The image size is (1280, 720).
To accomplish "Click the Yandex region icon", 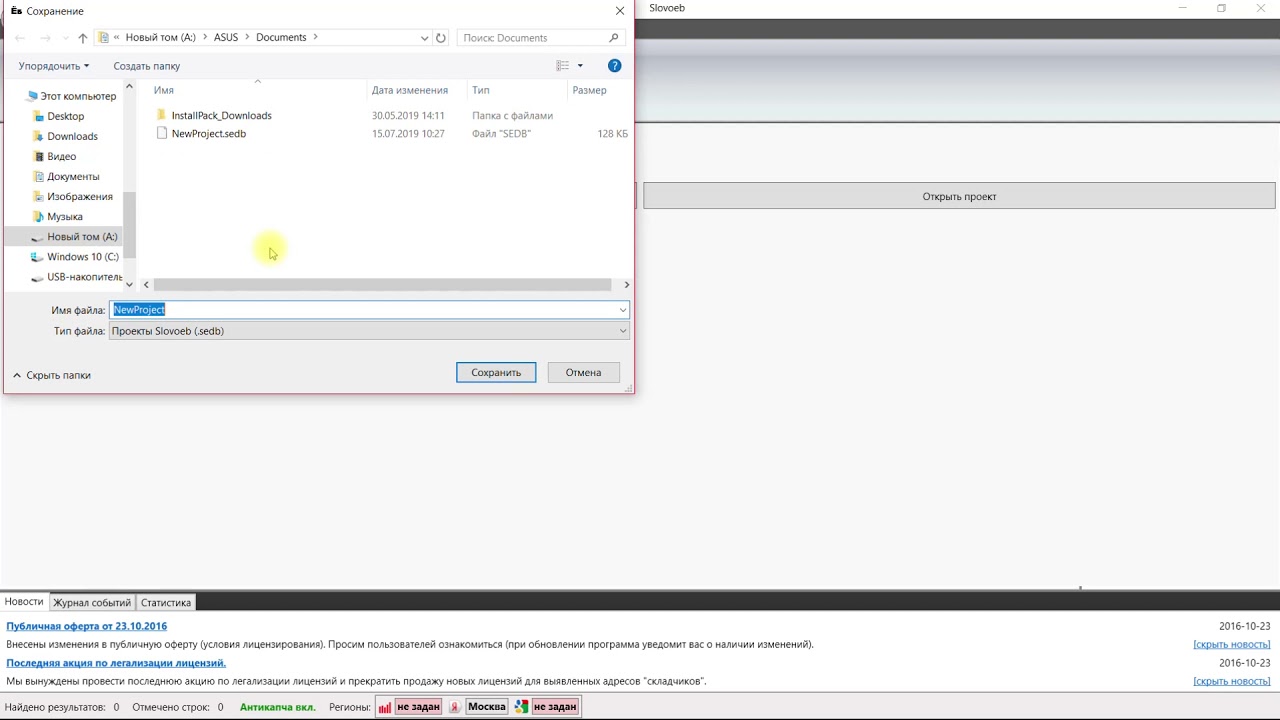I will coord(454,707).
